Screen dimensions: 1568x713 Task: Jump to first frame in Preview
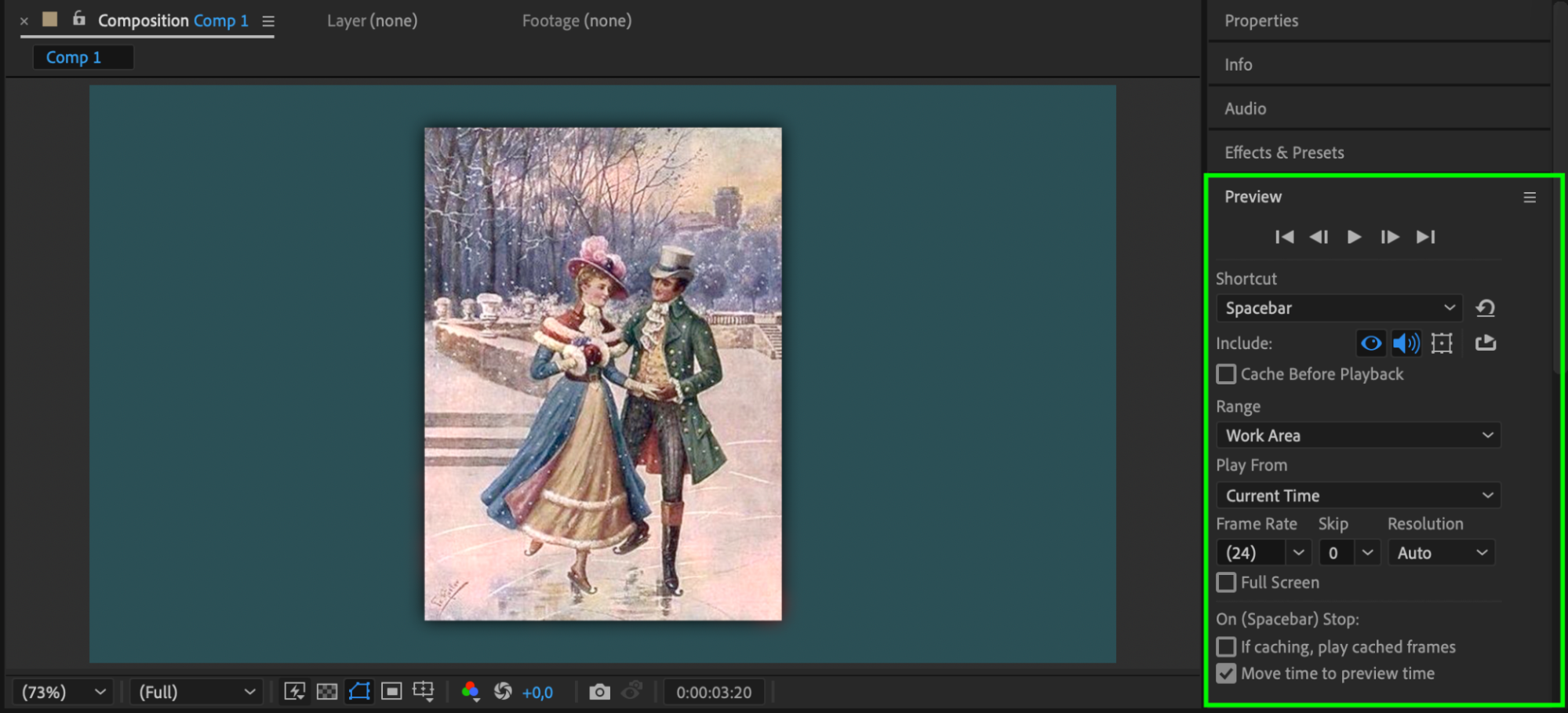coord(1284,237)
